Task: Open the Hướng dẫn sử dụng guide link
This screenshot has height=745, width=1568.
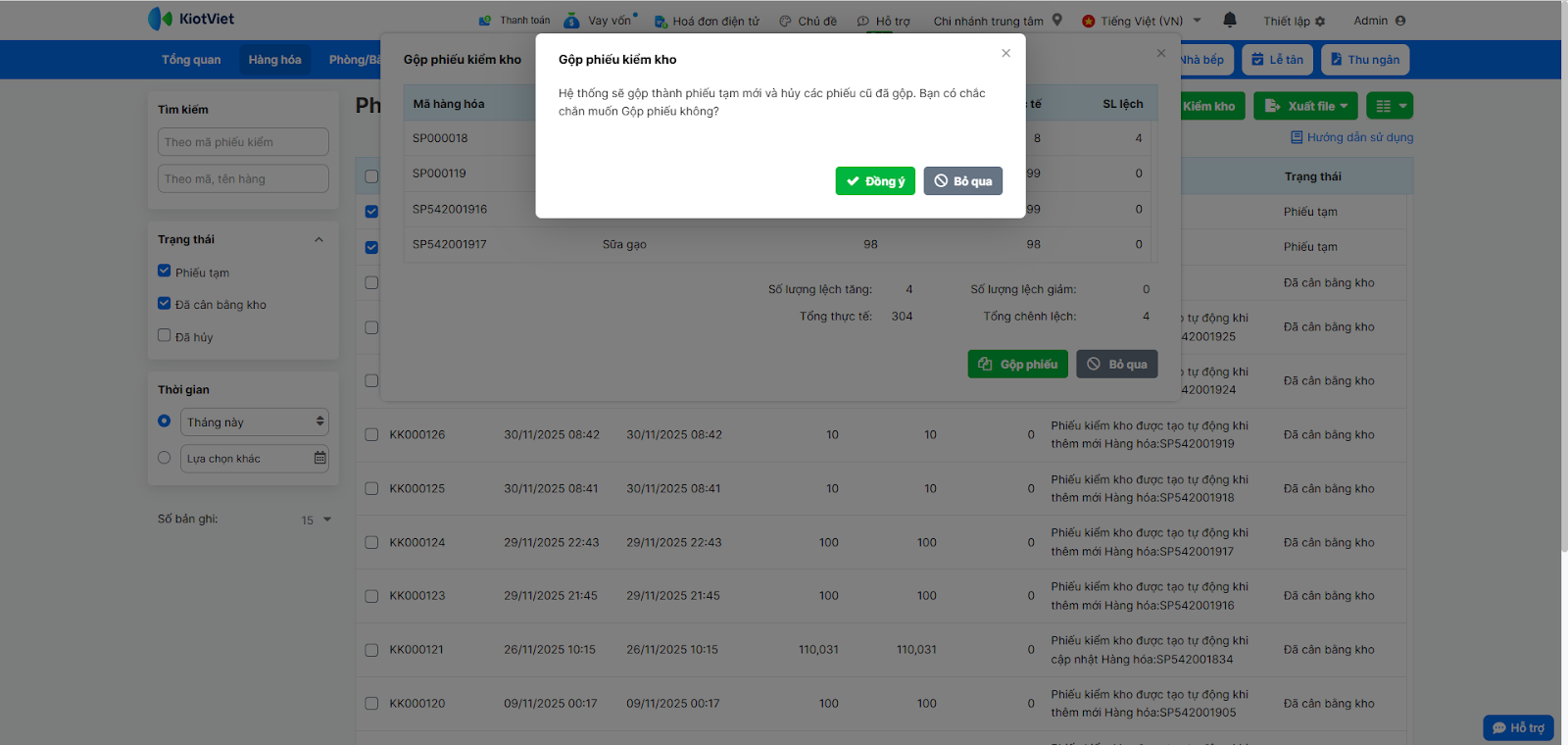Action: [1351, 137]
